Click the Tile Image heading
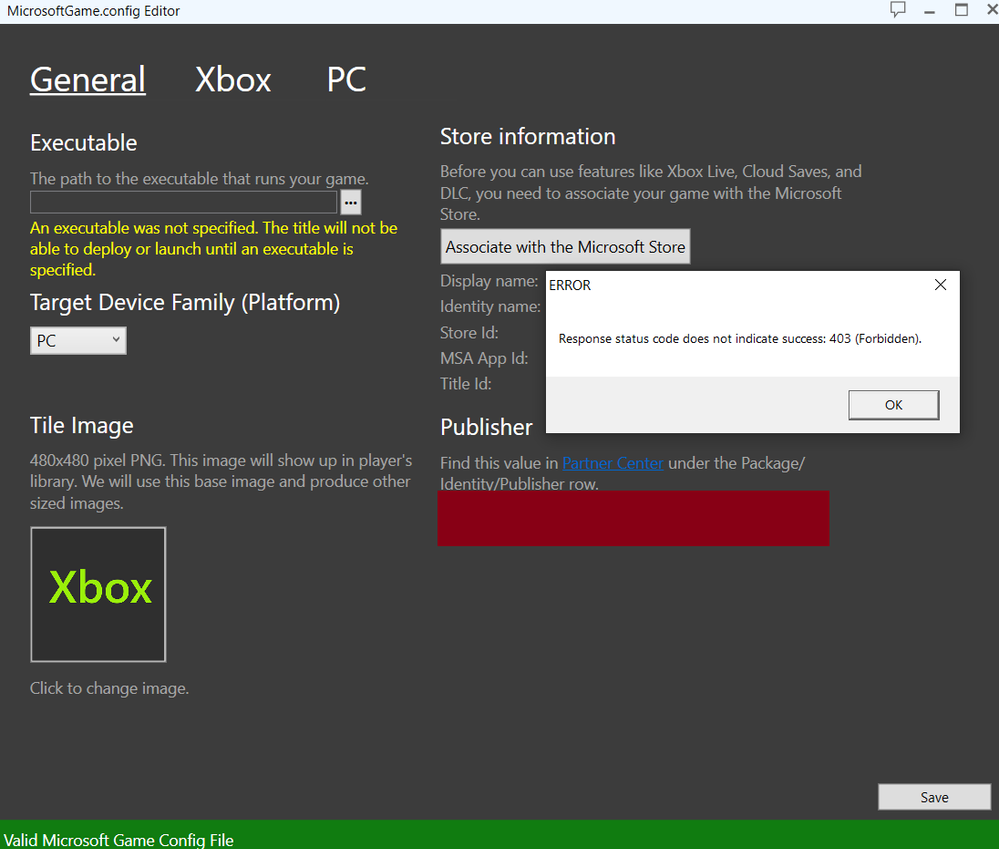 click(82, 425)
